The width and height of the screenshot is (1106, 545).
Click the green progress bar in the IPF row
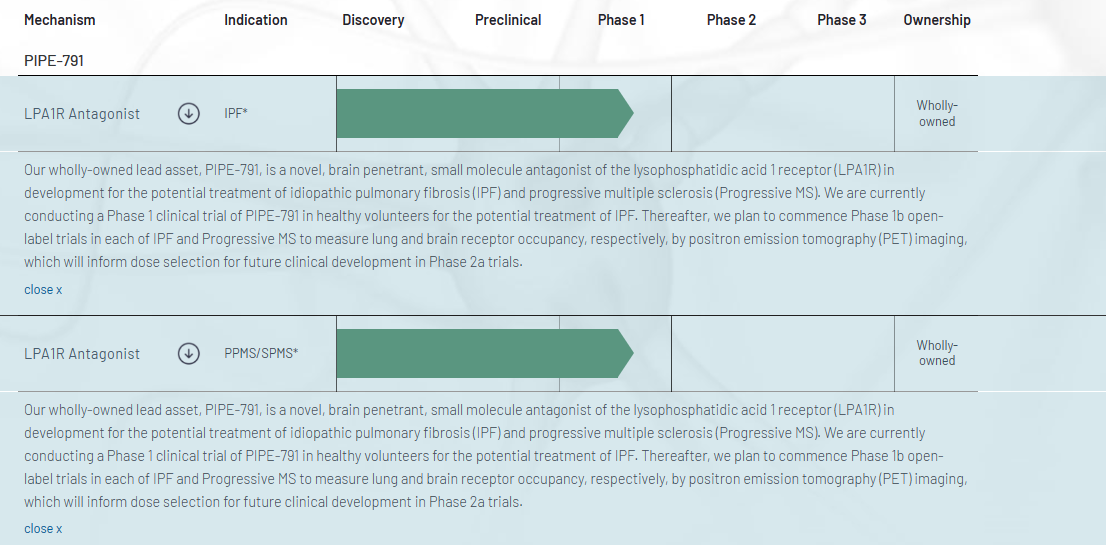pyautogui.click(x=480, y=114)
